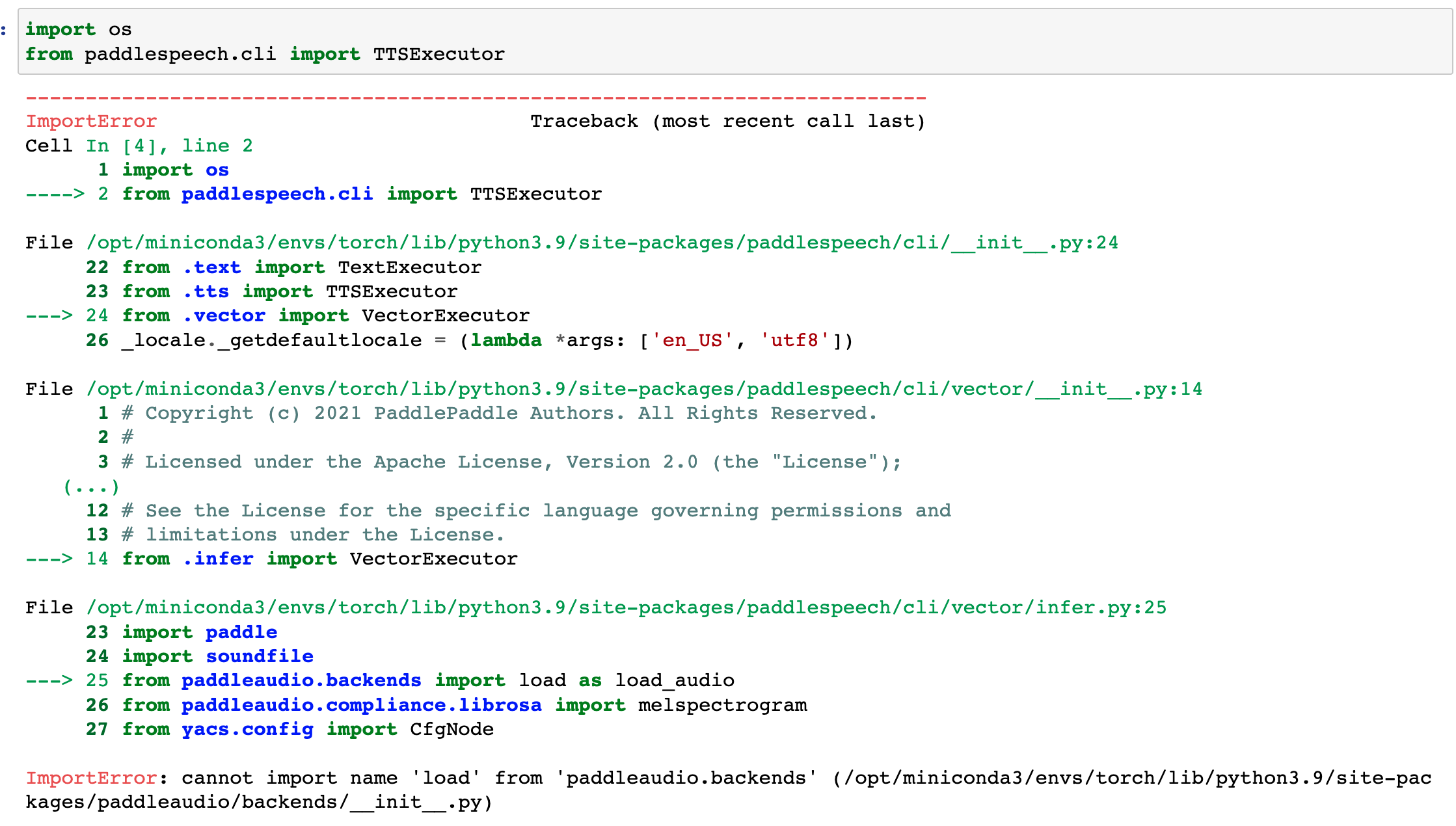This screenshot has height=826, width=1456.
Task: Click the cell execution prompt marker
Action: [x=5, y=29]
